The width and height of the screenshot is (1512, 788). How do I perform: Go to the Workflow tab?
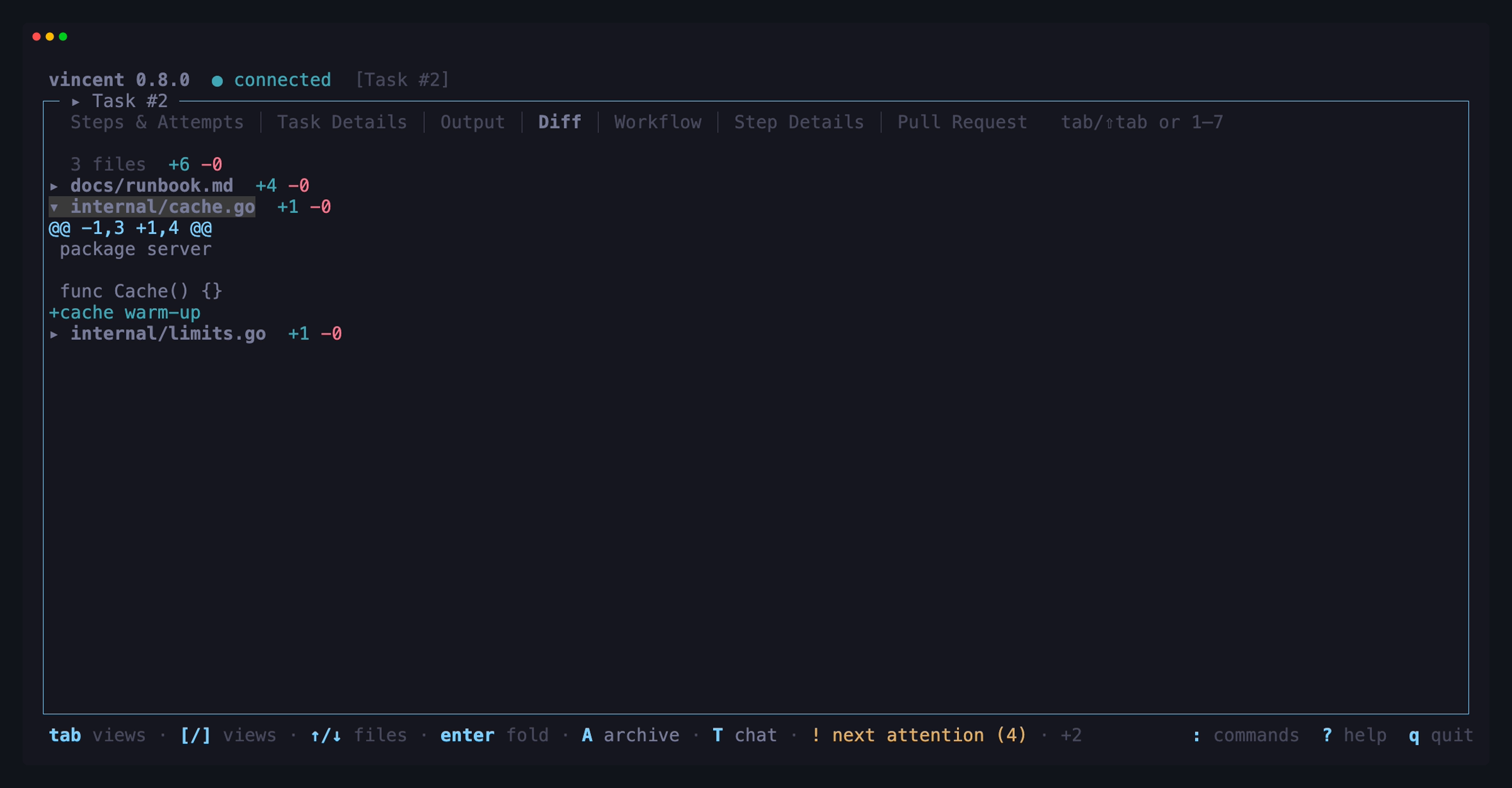(x=658, y=122)
